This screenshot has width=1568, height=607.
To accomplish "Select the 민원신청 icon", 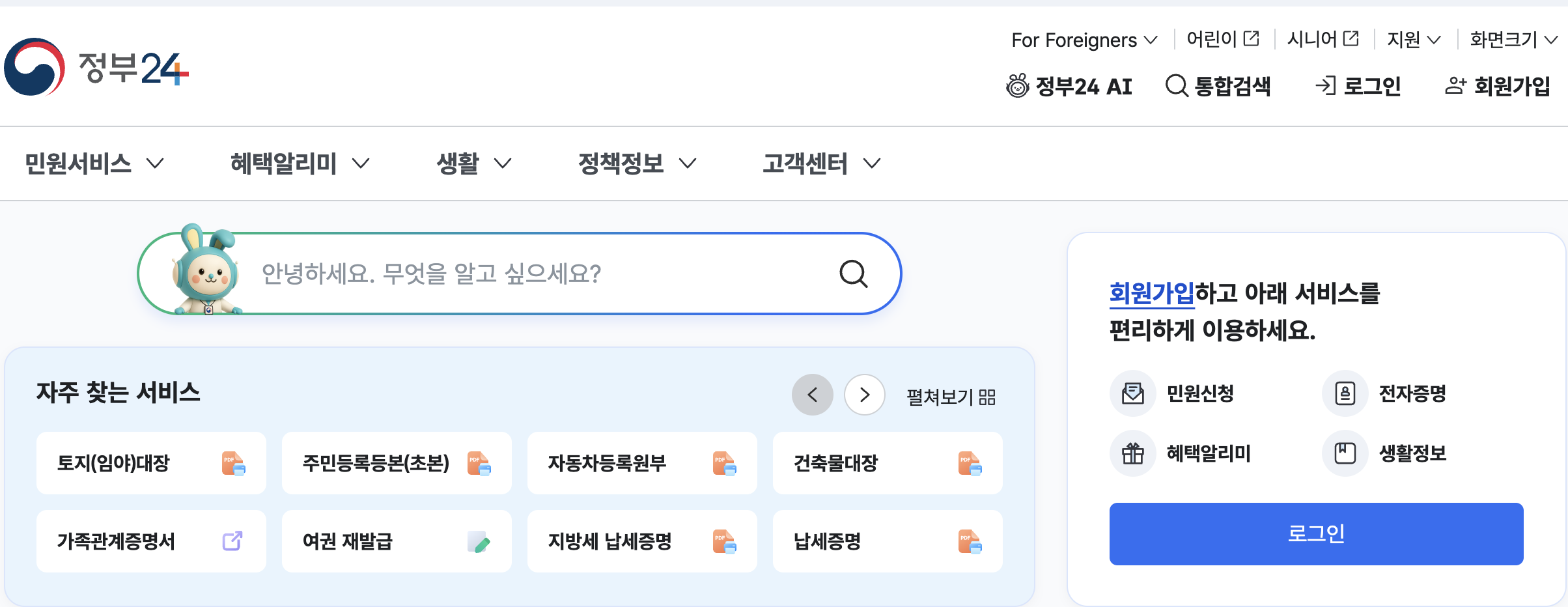I will pos(1133,393).
